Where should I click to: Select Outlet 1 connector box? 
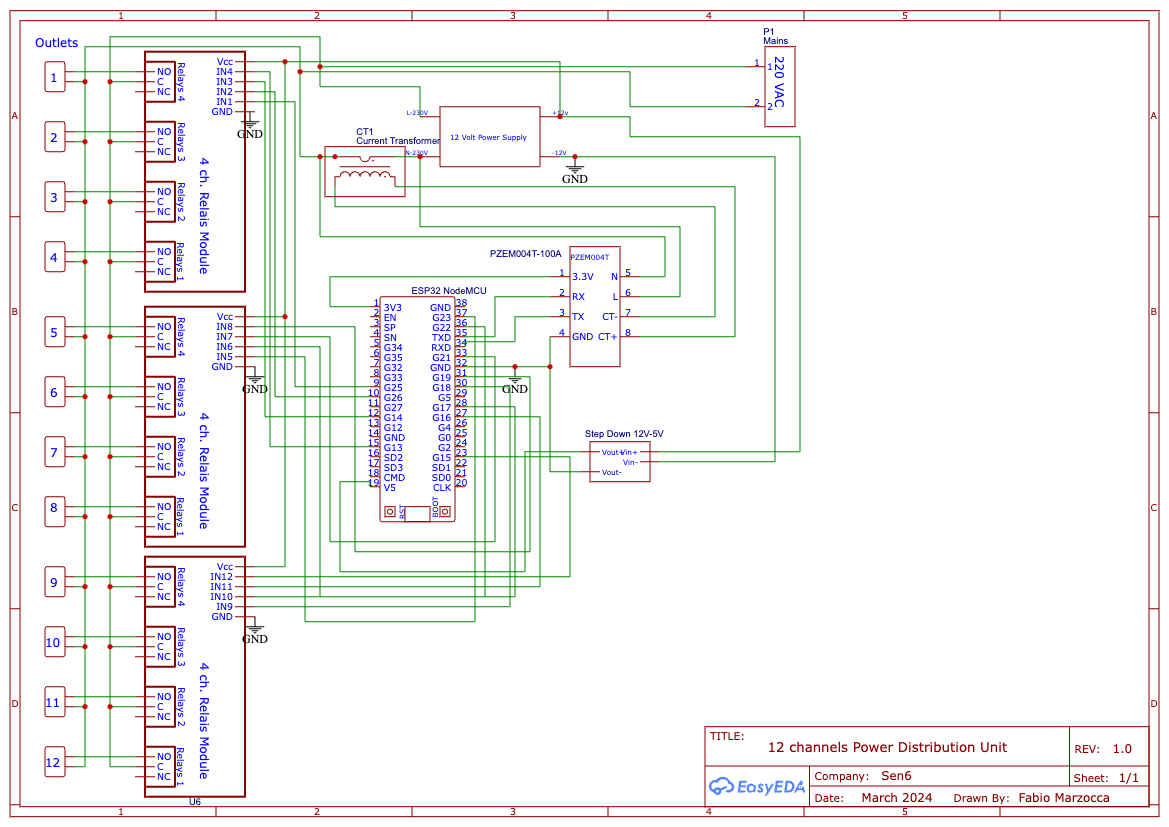(x=54, y=76)
